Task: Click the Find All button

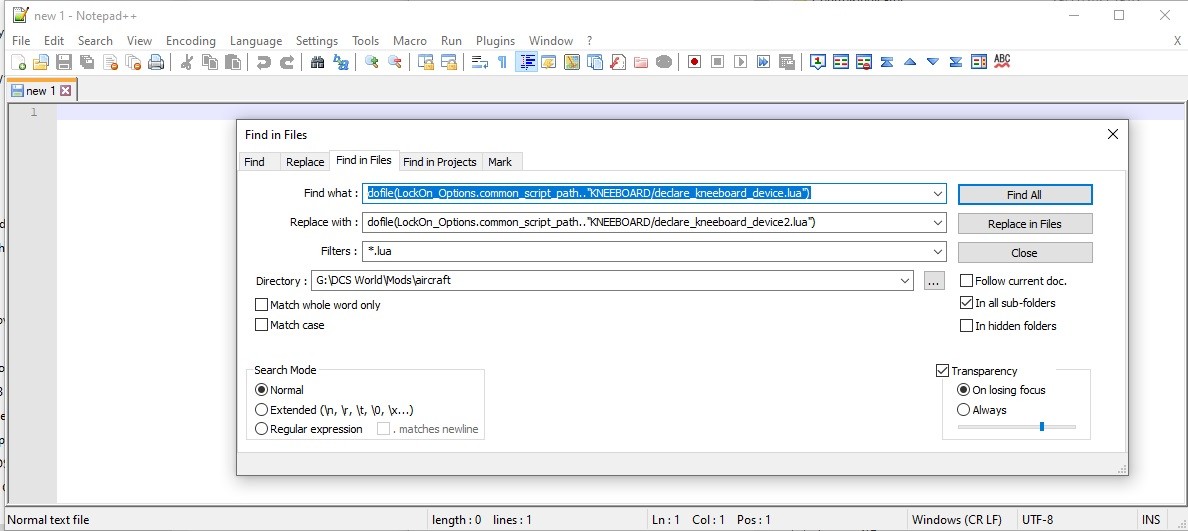Action: tap(1024, 195)
